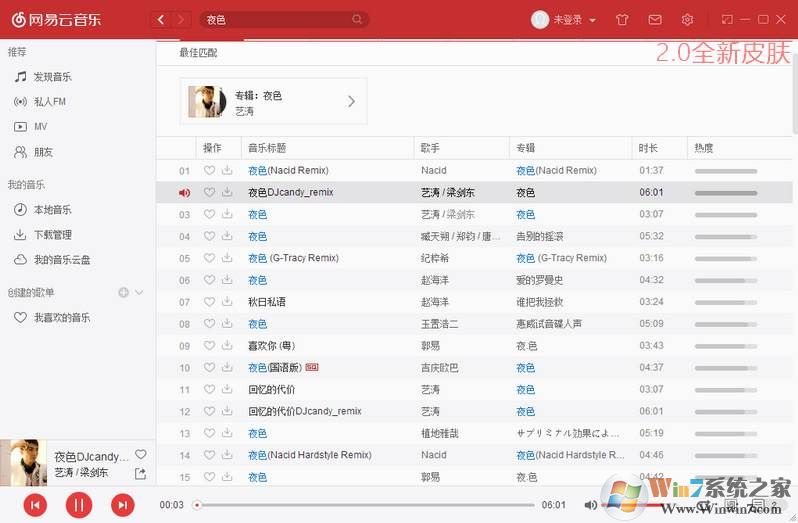Skip to next track
This screenshot has width=798, height=523.
pyautogui.click(x=123, y=505)
